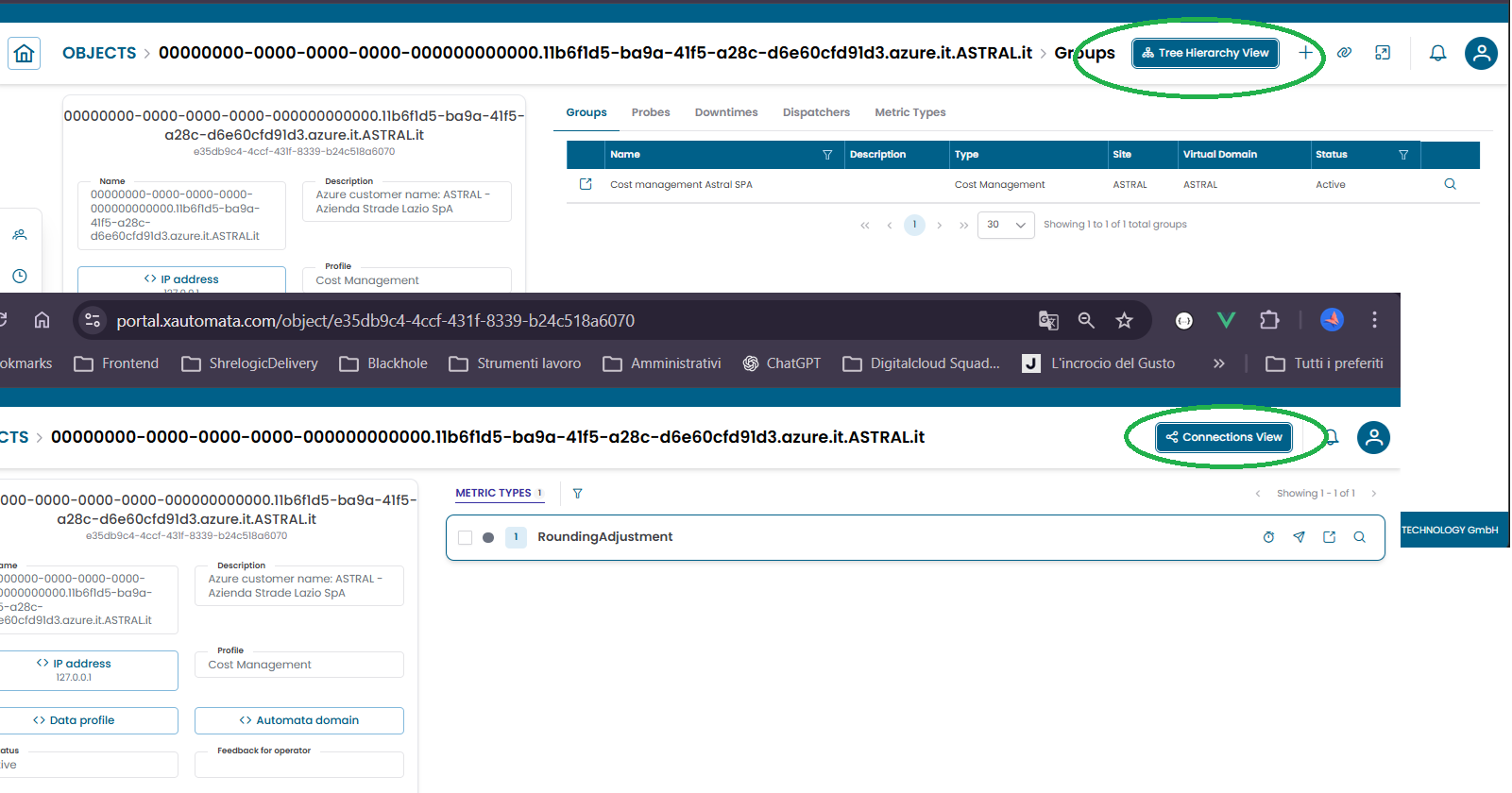Click the home icon in the top header

pos(25,53)
